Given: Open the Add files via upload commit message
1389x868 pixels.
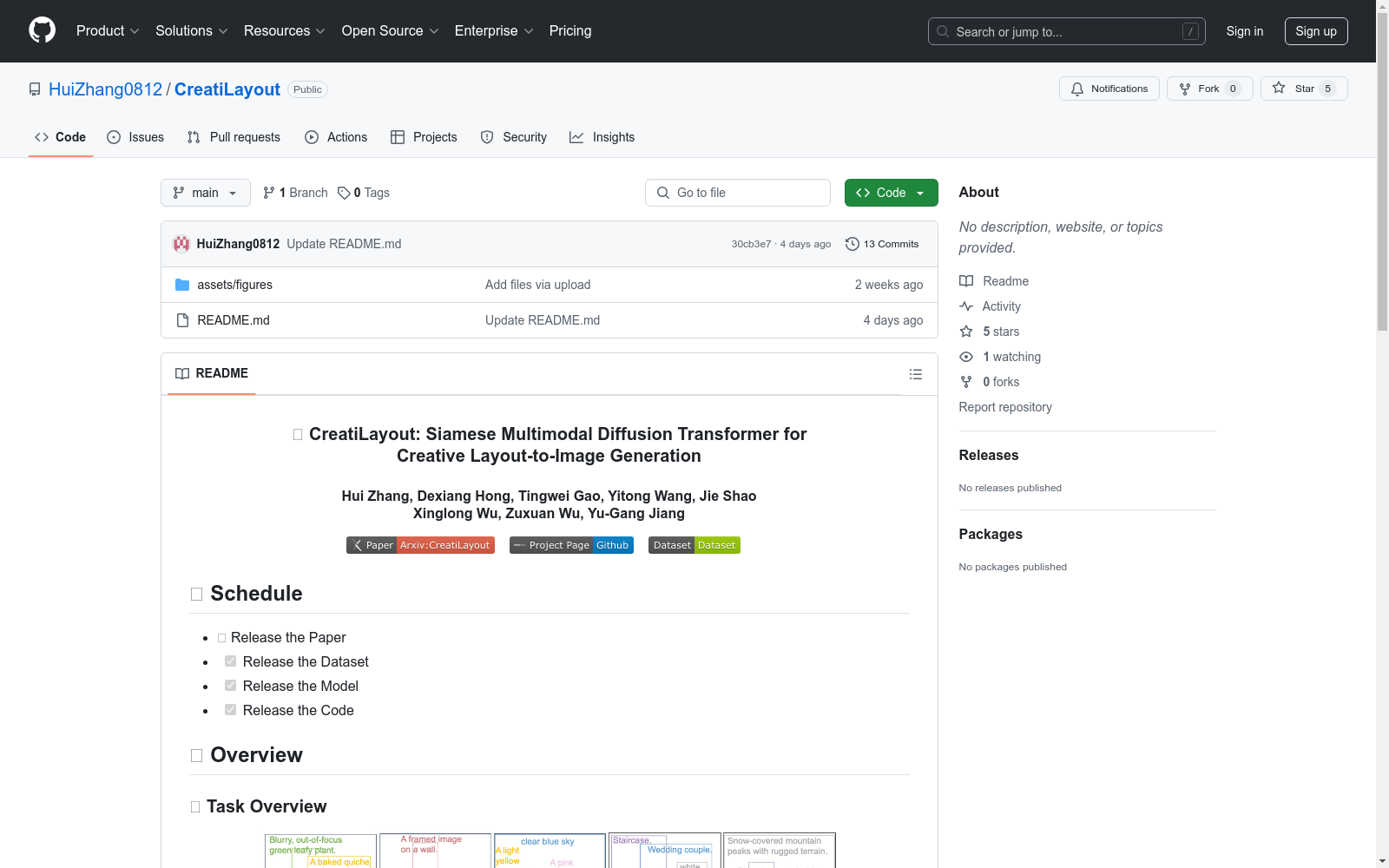Looking at the screenshot, I should tap(537, 285).
